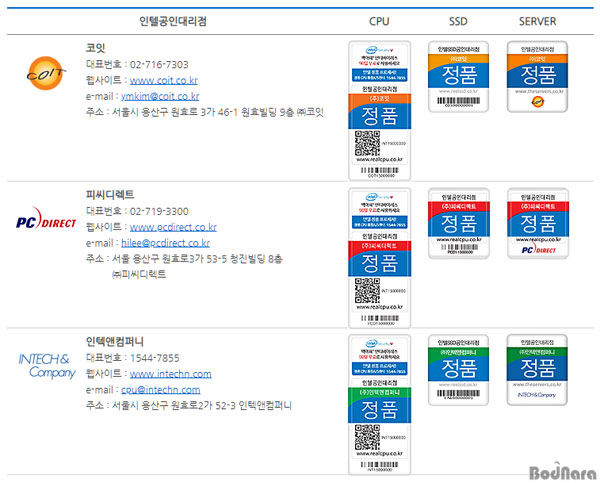The image size is (600, 483).
Task: Open the www.pcdirect.co.kr website link
Action: click(173, 227)
